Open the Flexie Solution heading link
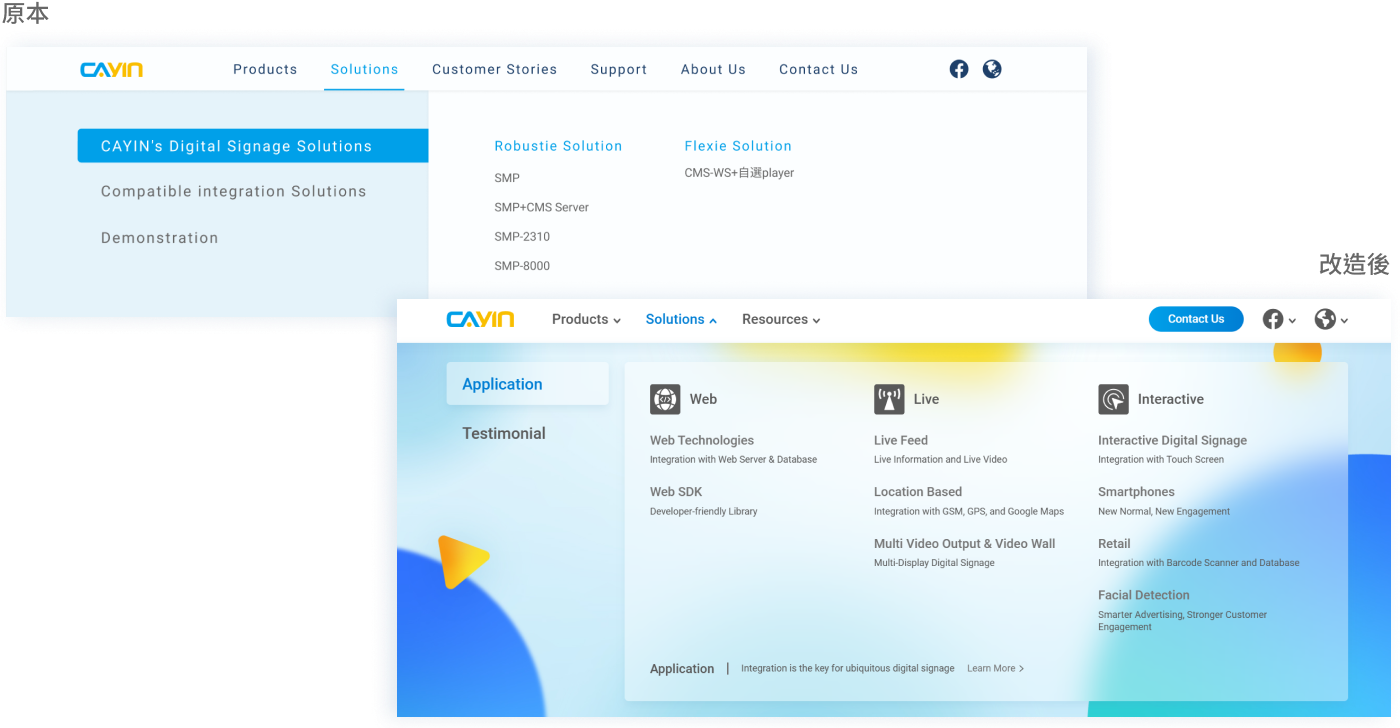 pyautogui.click(x=738, y=146)
